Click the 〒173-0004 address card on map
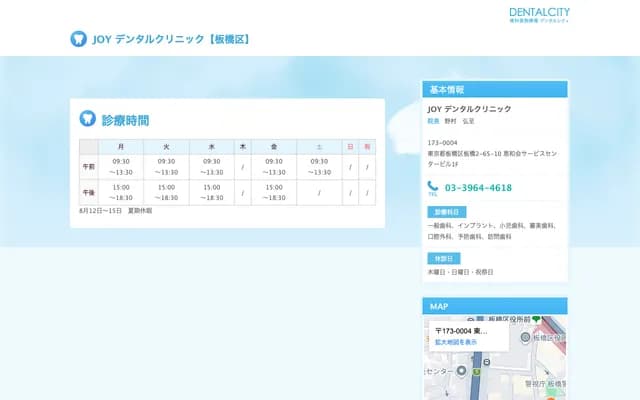The width and height of the screenshot is (640, 400). (469, 336)
